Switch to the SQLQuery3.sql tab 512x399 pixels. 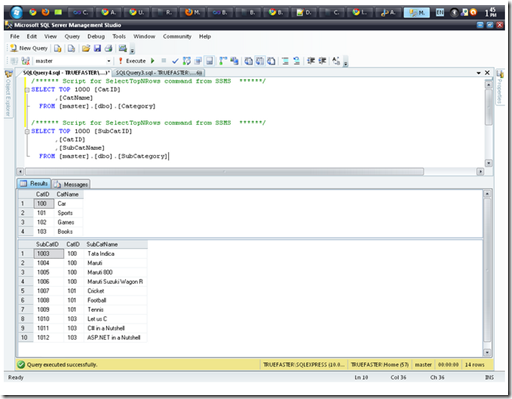(x=159, y=73)
